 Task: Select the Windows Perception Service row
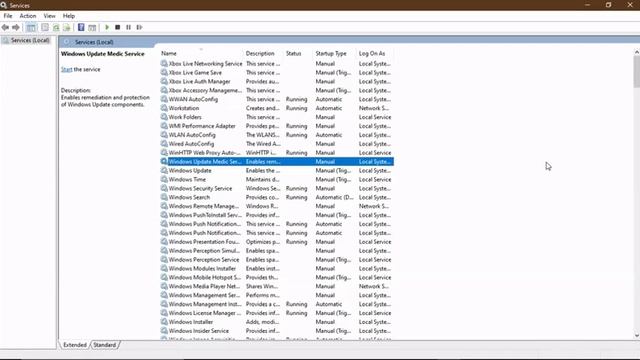277,260
